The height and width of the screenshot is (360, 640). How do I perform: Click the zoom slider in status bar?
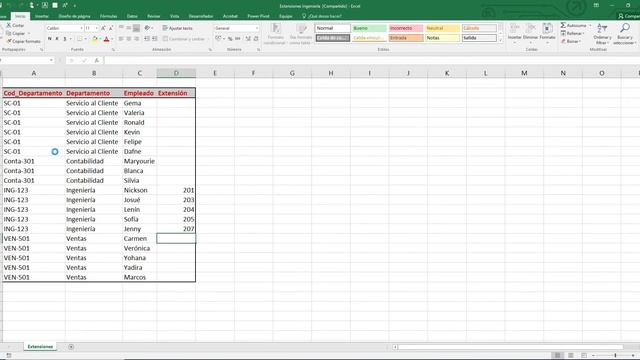[615, 356]
